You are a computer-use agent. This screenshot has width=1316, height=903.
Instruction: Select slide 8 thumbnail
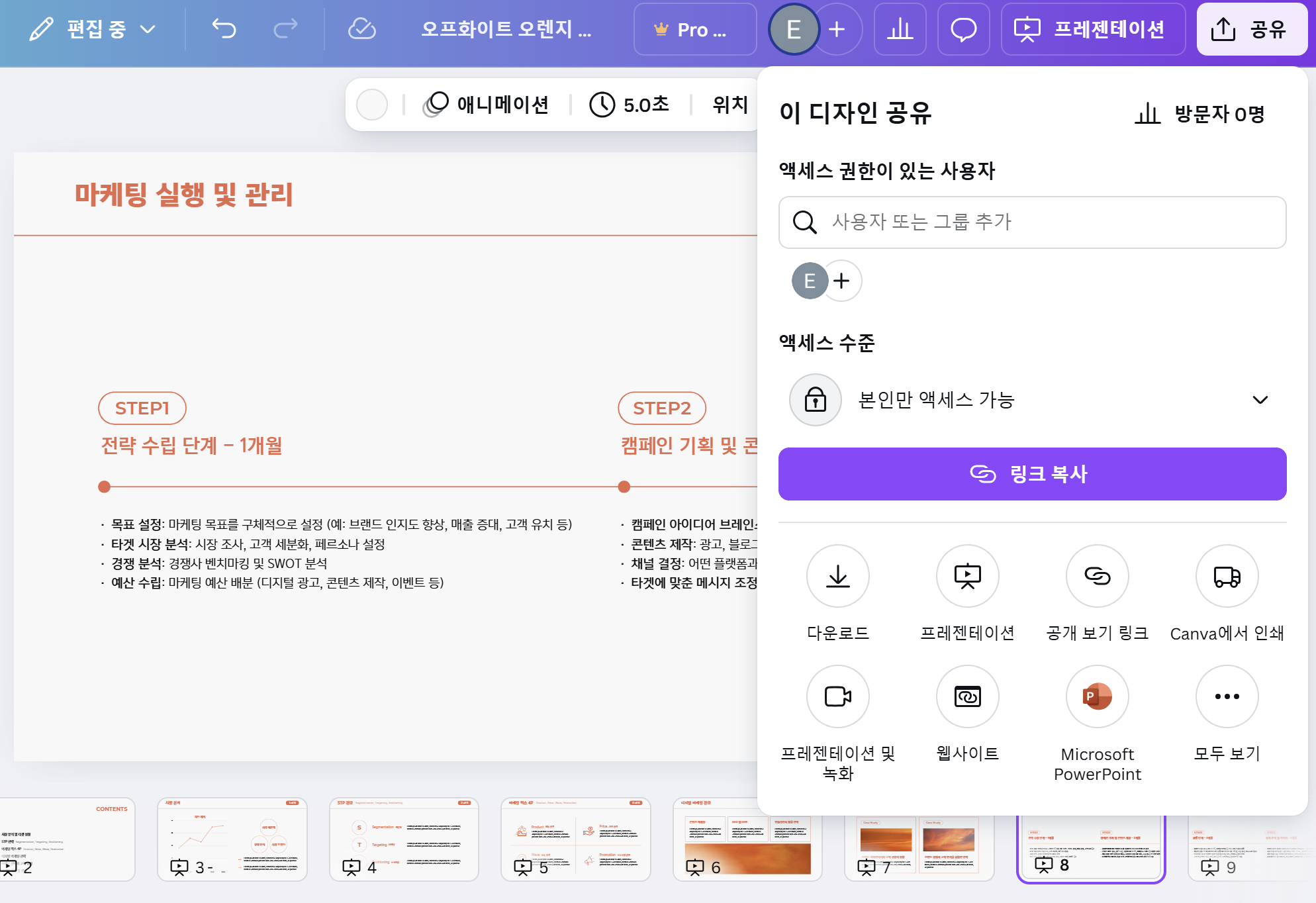(1091, 849)
